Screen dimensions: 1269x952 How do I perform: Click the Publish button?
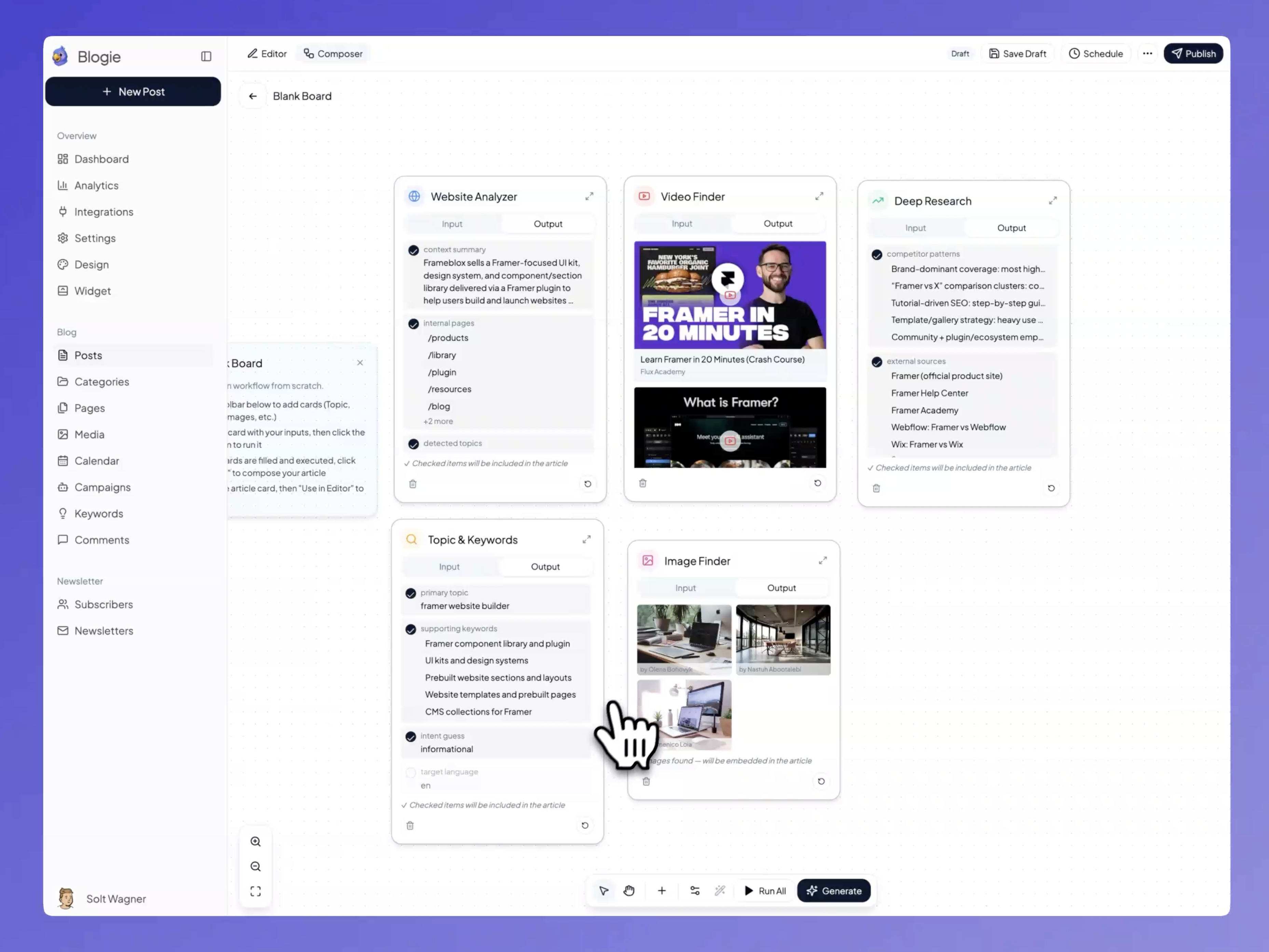pos(1193,53)
